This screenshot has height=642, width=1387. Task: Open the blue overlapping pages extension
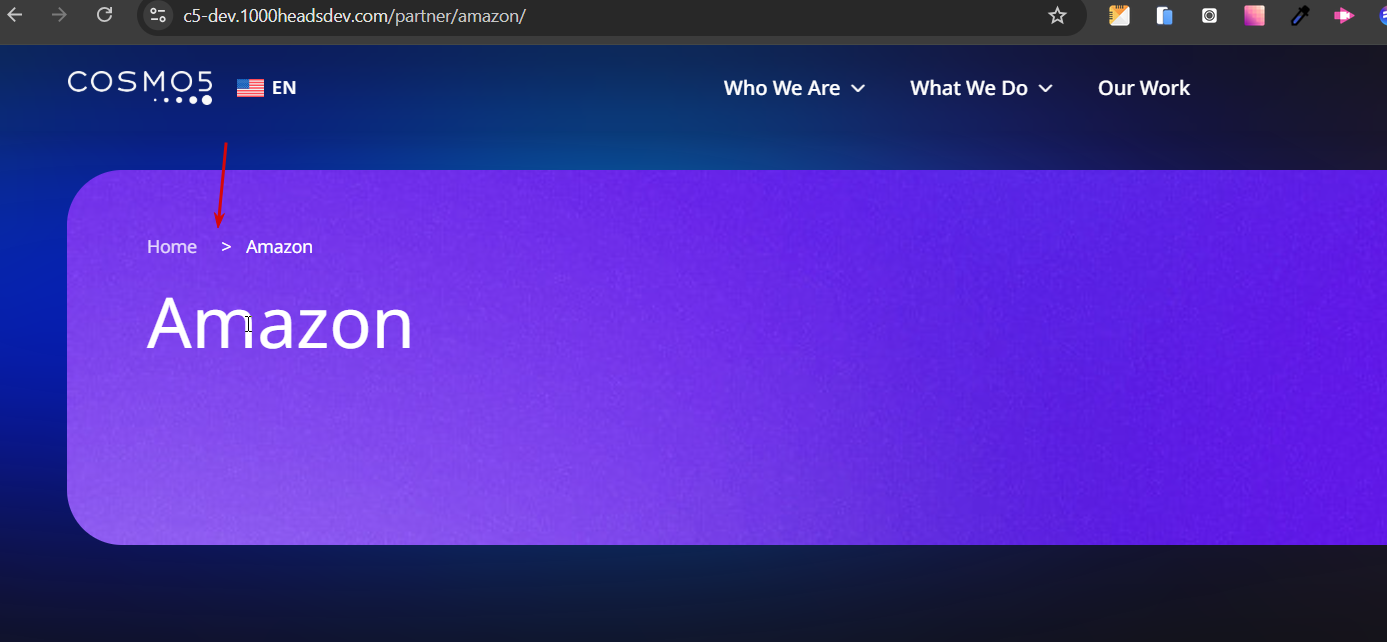click(x=1165, y=15)
